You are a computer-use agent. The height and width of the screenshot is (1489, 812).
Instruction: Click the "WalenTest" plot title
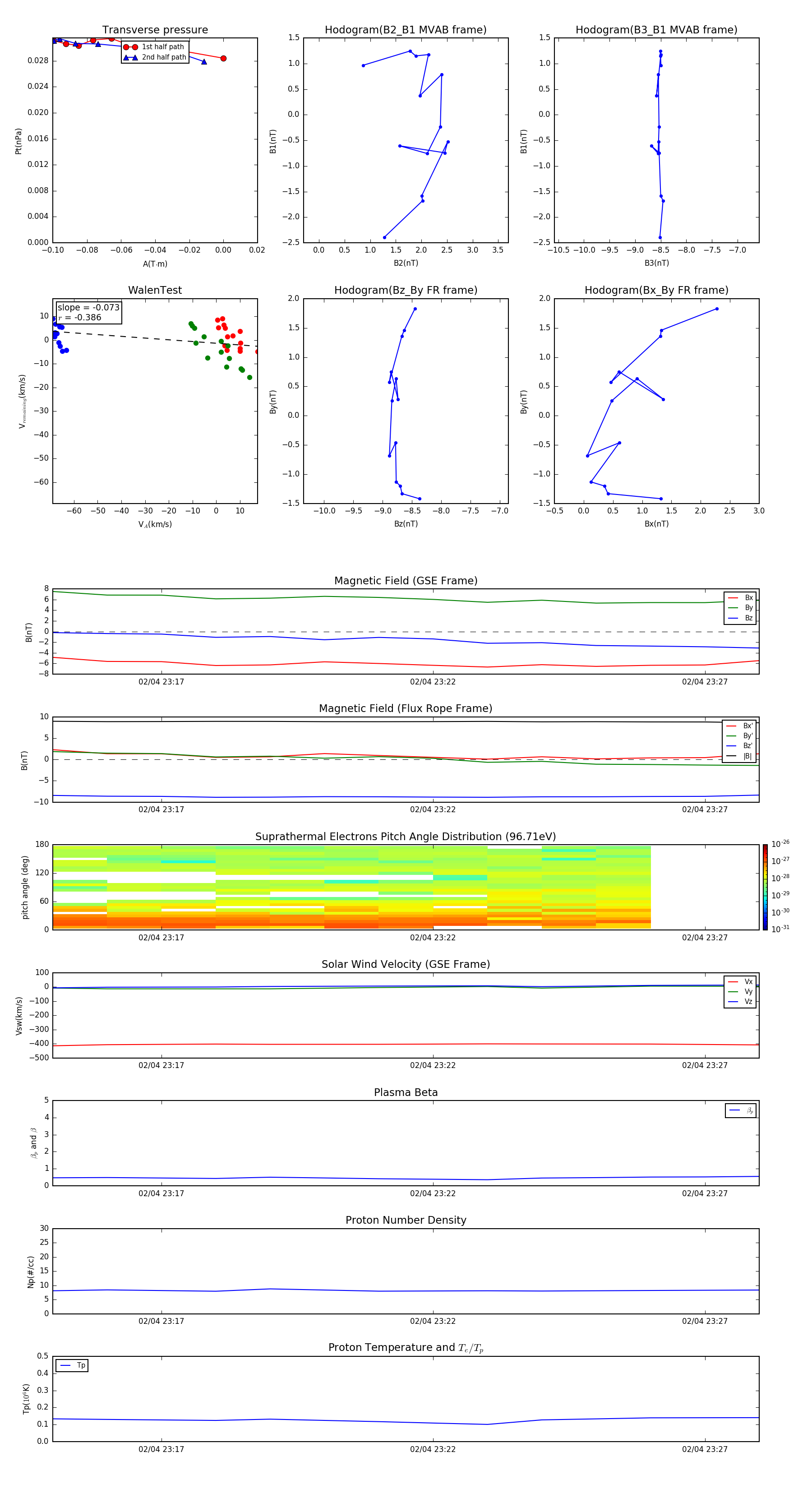pos(155,290)
